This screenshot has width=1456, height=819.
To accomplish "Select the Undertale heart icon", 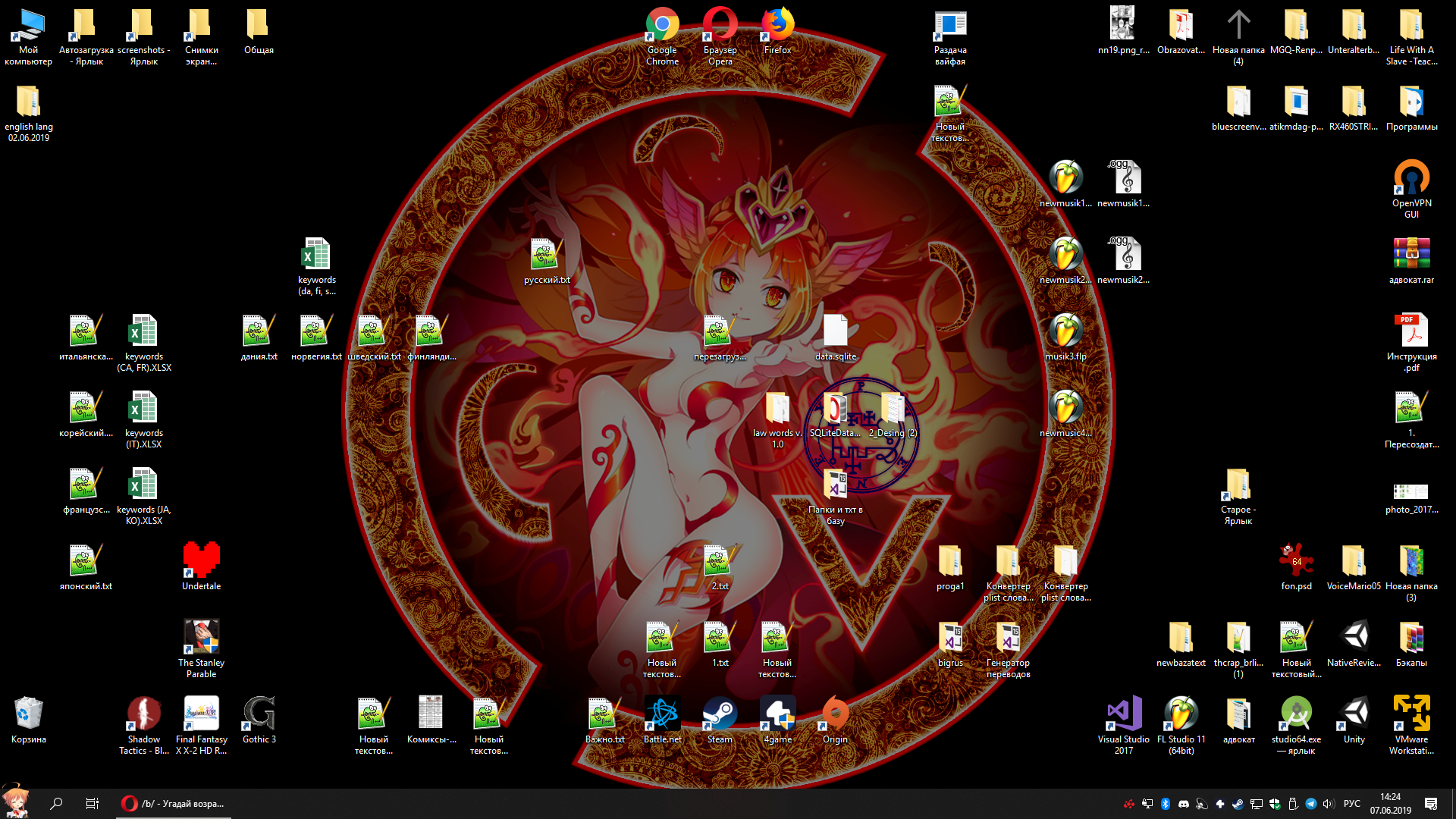I will tap(201, 561).
